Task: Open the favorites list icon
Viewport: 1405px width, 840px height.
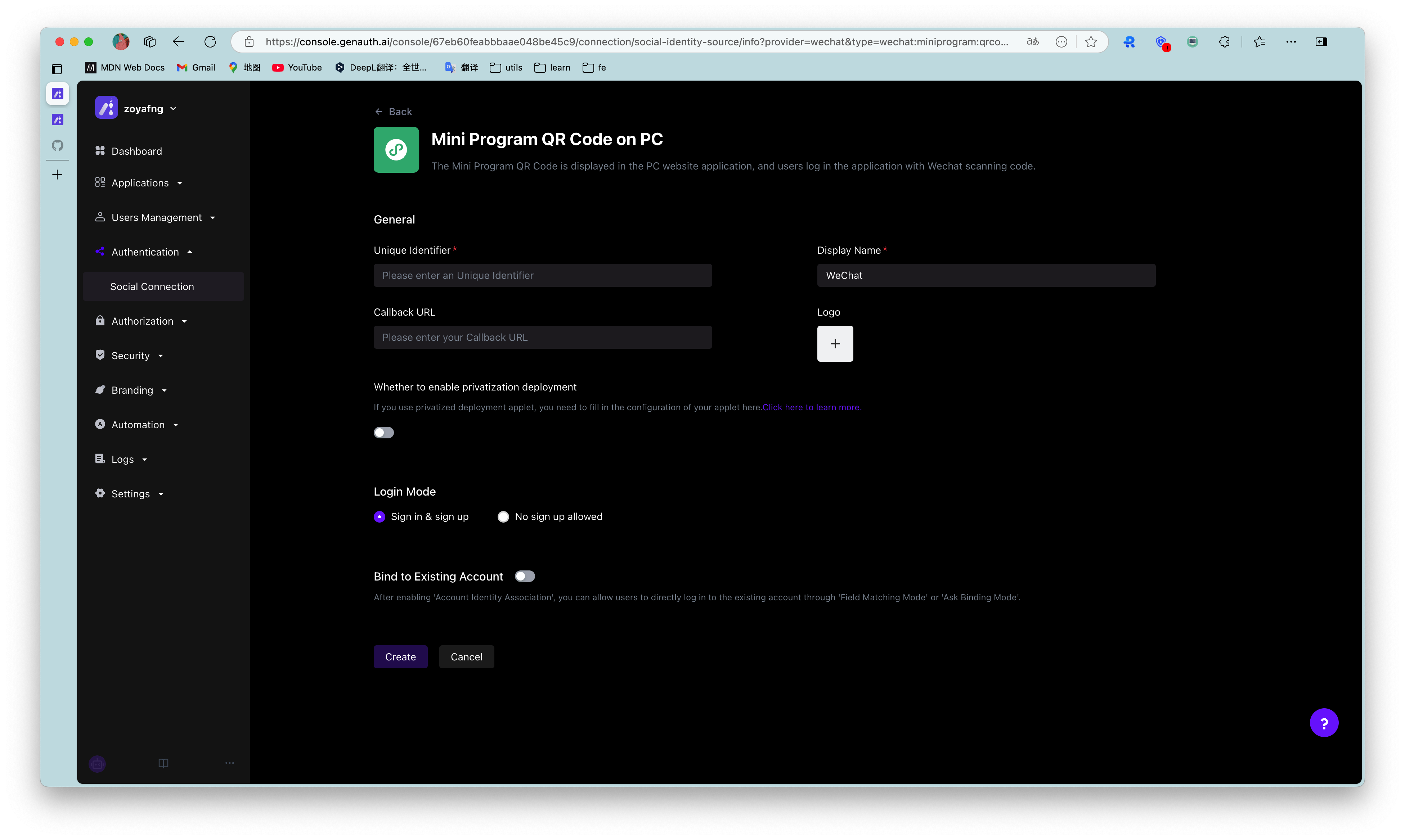Action: pyautogui.click(x=1260, y=41)
